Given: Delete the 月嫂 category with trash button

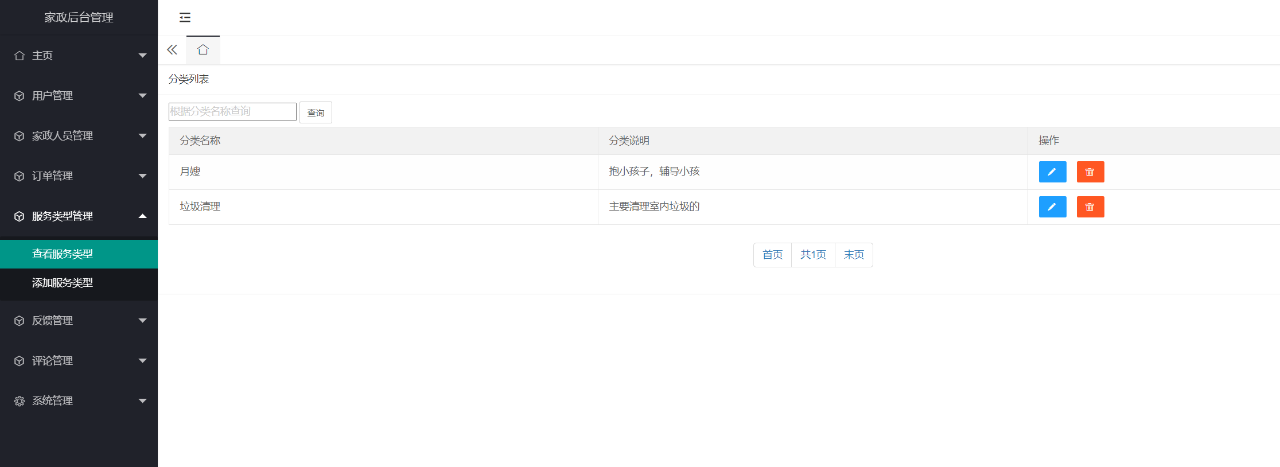Looking at the screenshot, I should point(1090,172).
